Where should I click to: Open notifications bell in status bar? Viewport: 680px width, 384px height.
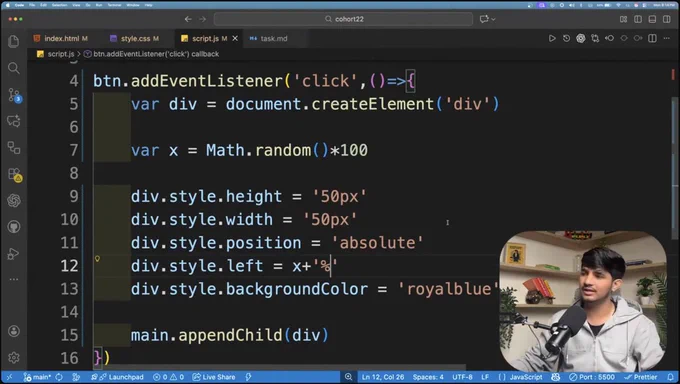pyautogui.click(x=670, y=377)
